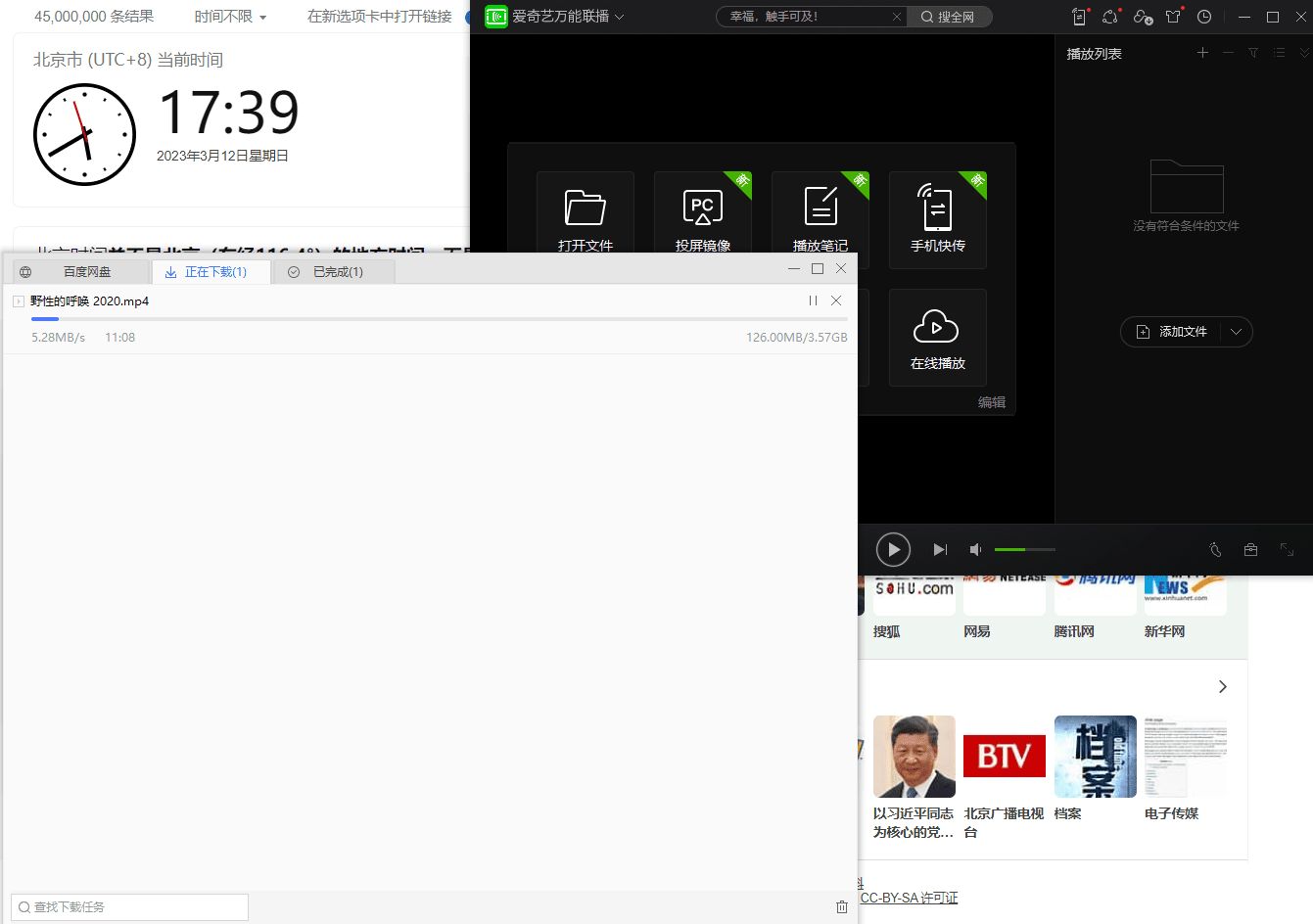Open play history clock icon
This screenshot has height=924, width=1313.
point(1204,17)
